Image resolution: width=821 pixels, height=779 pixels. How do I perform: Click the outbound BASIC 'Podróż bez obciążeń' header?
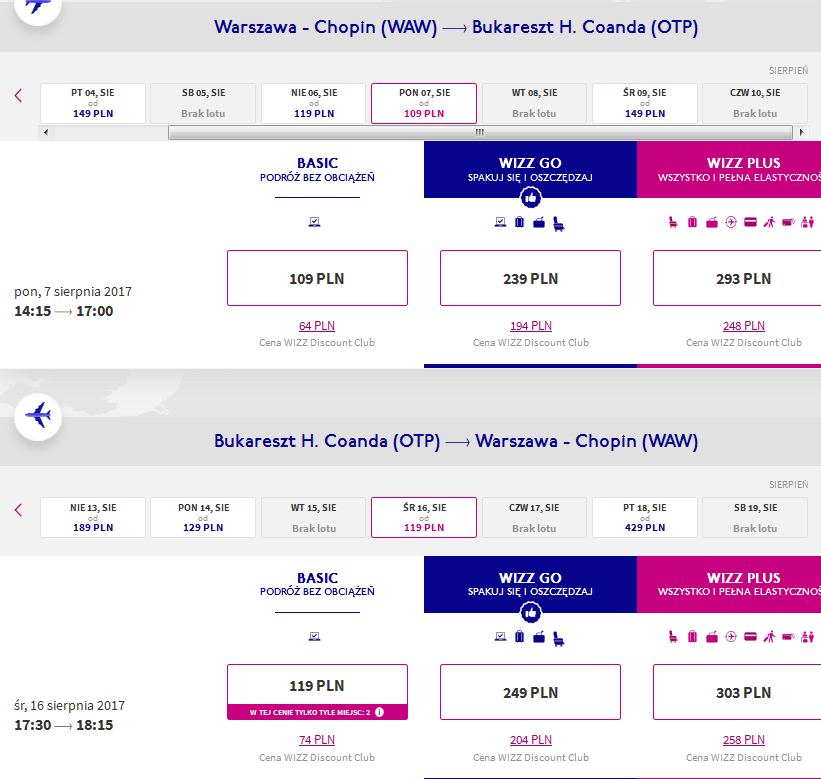pyautogui.click(x=317, y=170)
